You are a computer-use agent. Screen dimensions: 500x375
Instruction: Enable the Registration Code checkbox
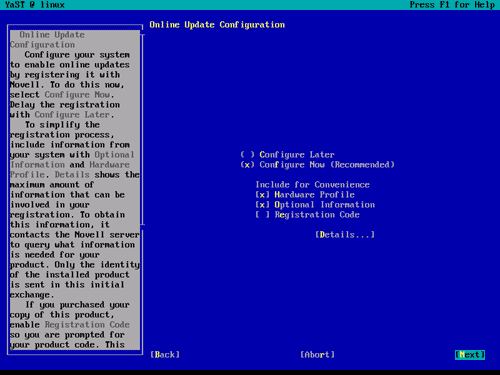[307, 215]
